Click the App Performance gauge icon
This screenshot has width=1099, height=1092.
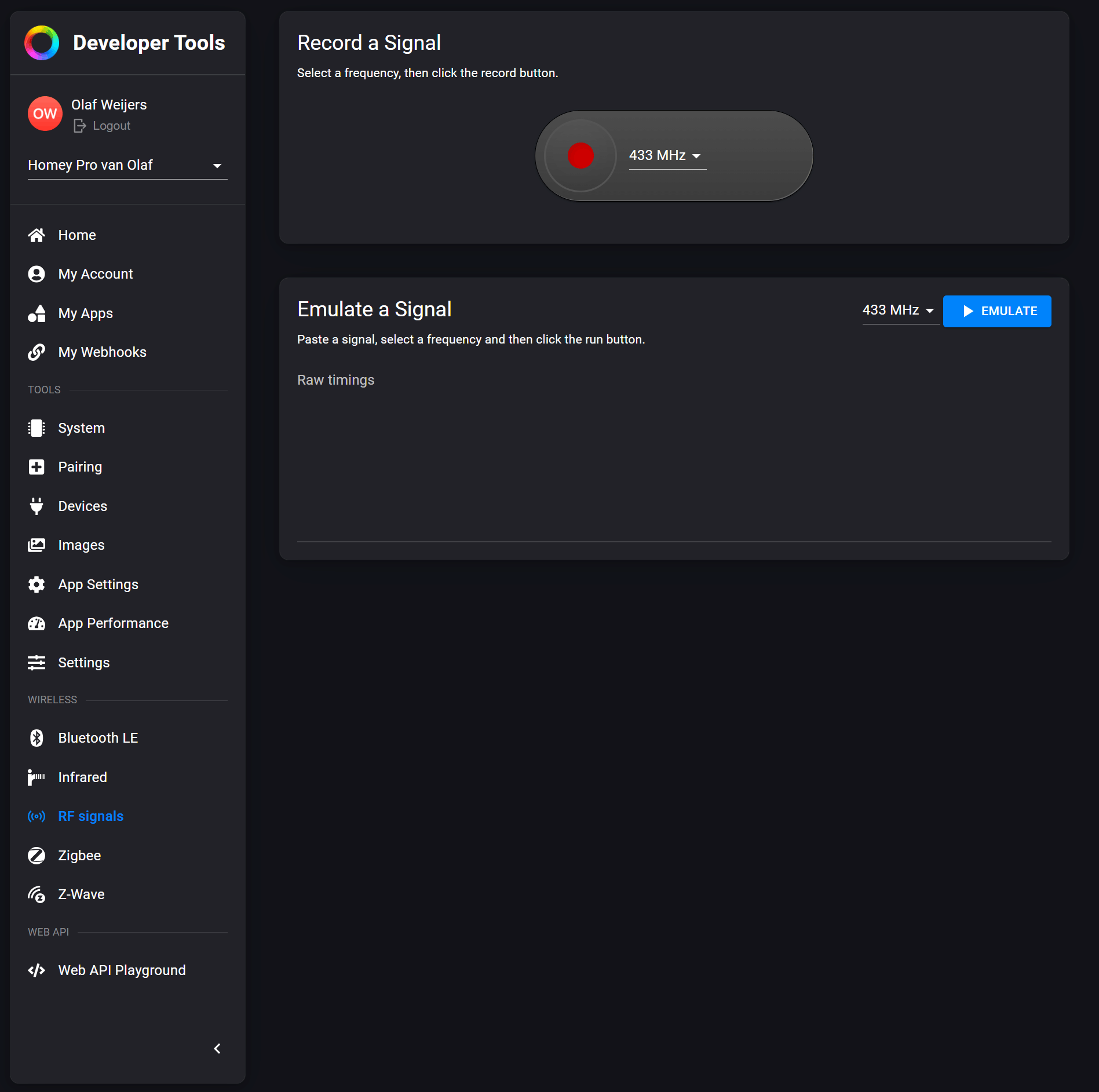click(x=36, y=623)
